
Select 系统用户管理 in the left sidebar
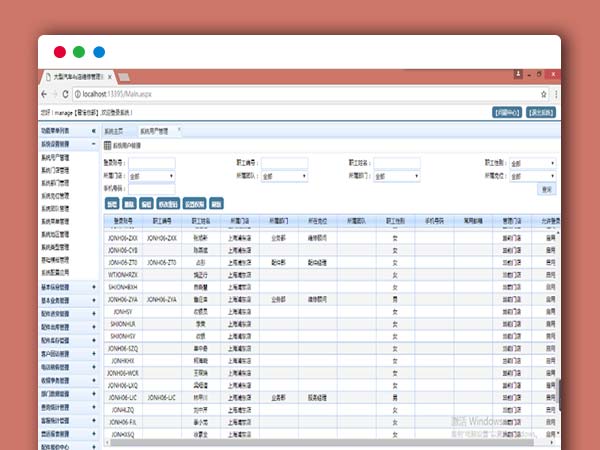(56, 158)
